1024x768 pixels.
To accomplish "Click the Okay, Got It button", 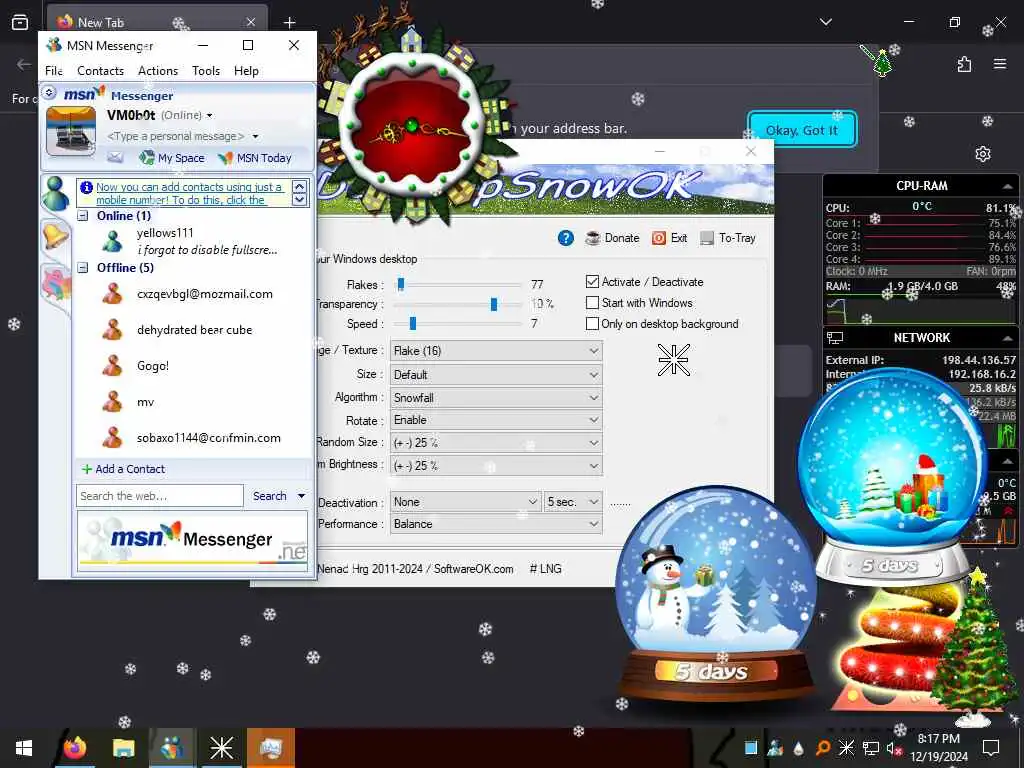I will (x=801, y=130).
